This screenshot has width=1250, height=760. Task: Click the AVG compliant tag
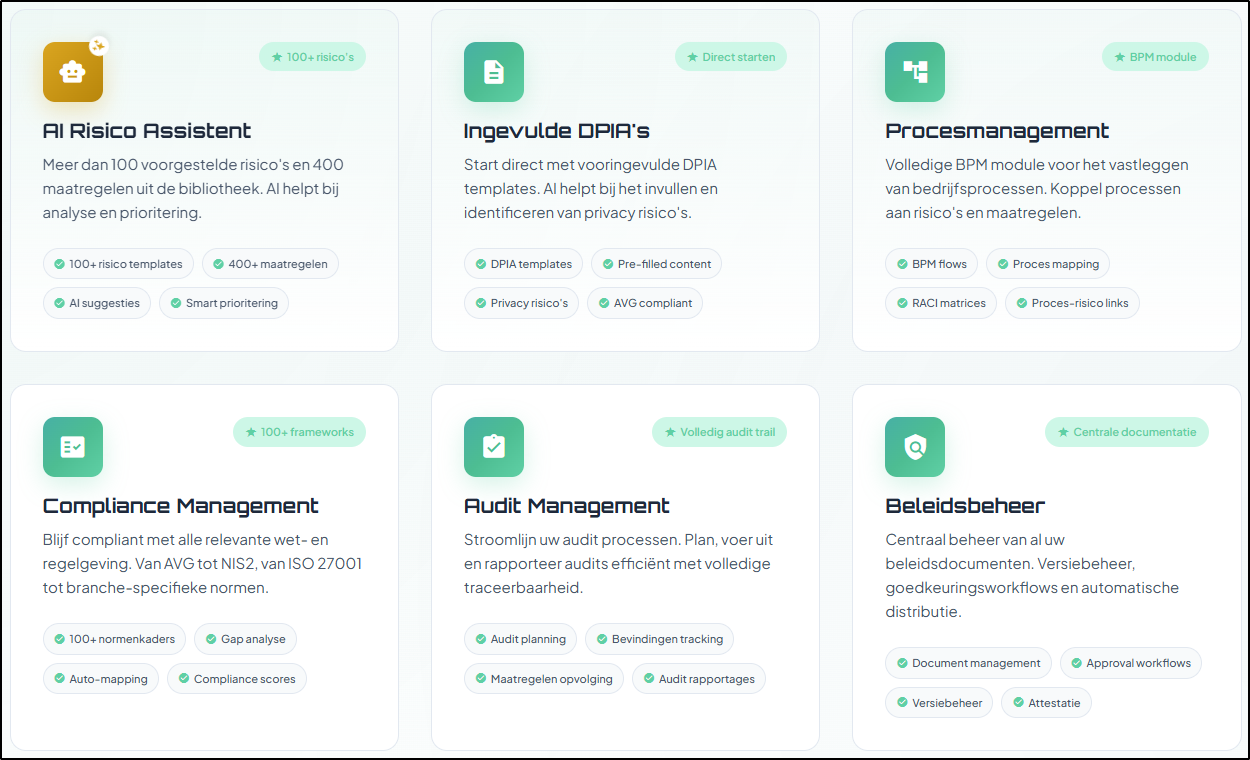pos(644,303)
